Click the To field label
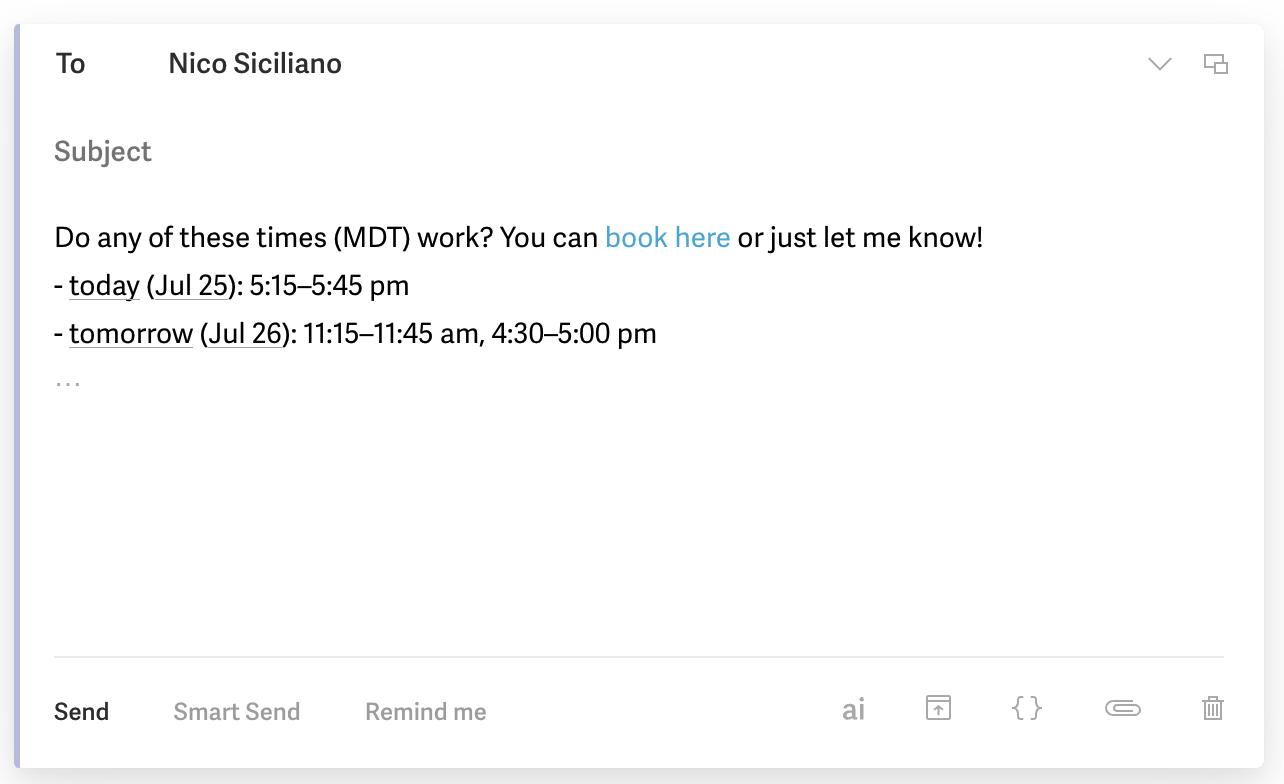 click(x=71, y=64)
